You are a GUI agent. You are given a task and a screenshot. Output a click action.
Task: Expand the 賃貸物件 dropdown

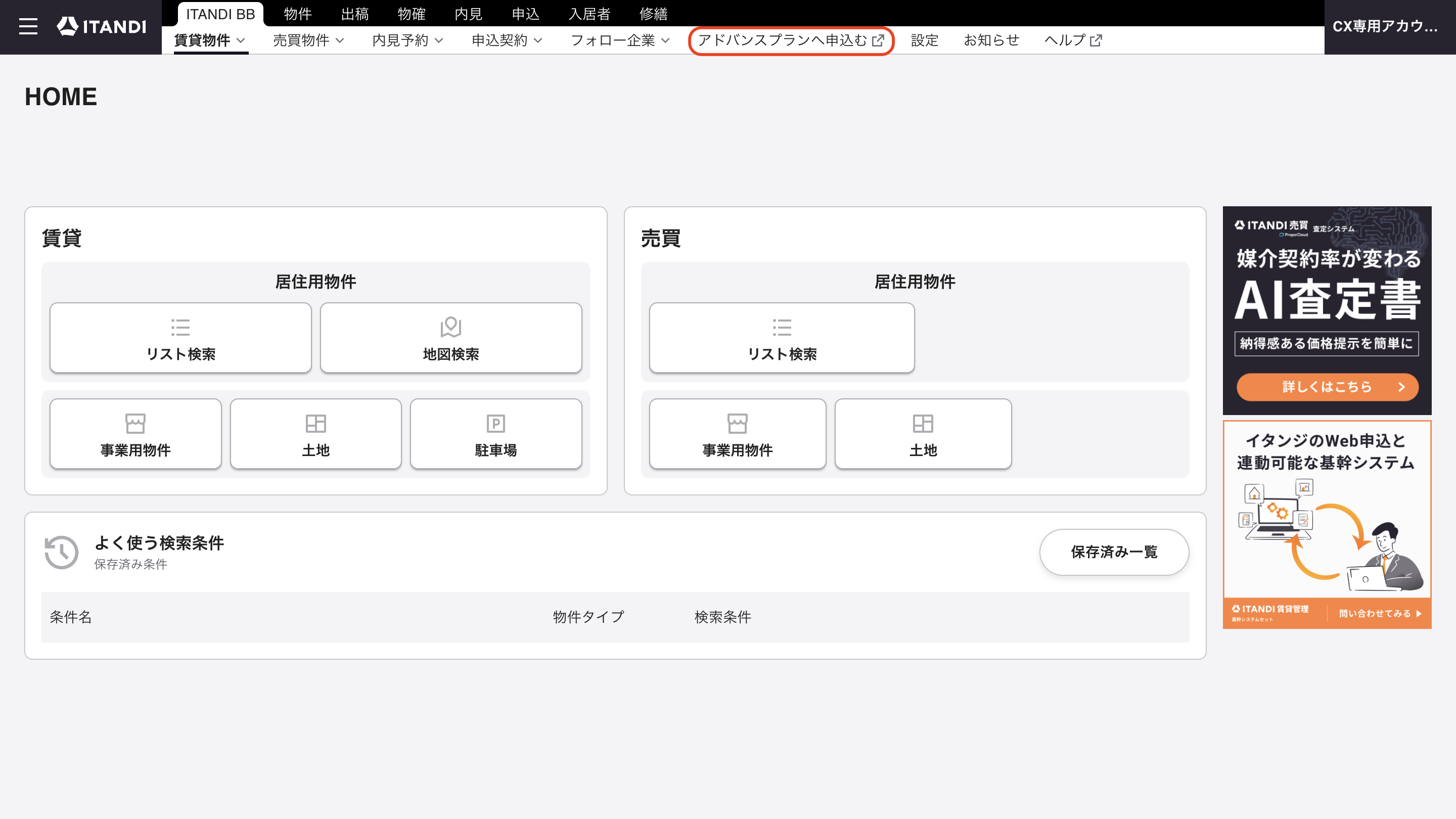click(210, 40)
